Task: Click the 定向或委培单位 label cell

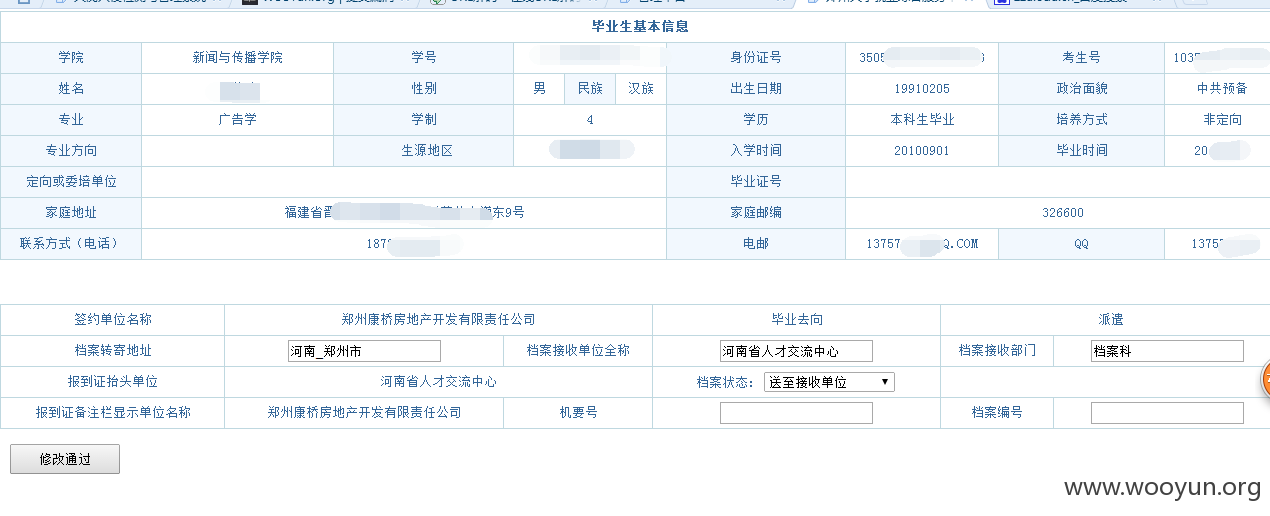Action: [x=71, y=182]
